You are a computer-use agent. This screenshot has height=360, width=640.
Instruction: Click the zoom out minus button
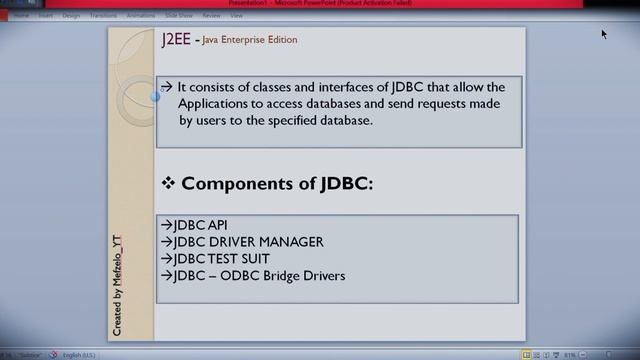(x=583, y=355)
